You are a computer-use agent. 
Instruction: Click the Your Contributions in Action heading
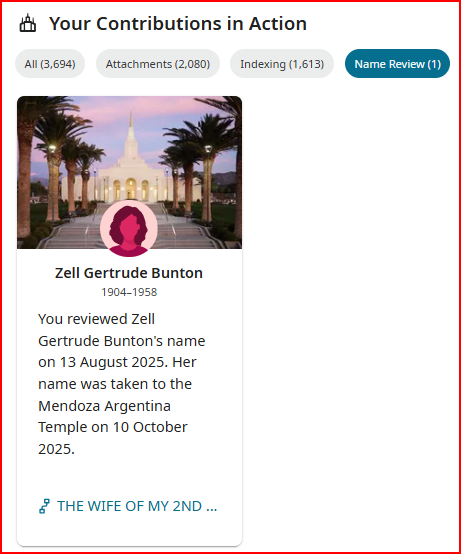click(x=178, y=24)
